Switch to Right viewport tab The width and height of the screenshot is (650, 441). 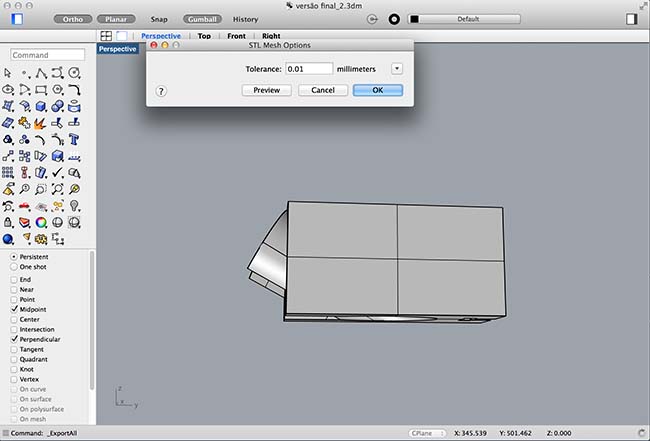(x=271, y=36)
